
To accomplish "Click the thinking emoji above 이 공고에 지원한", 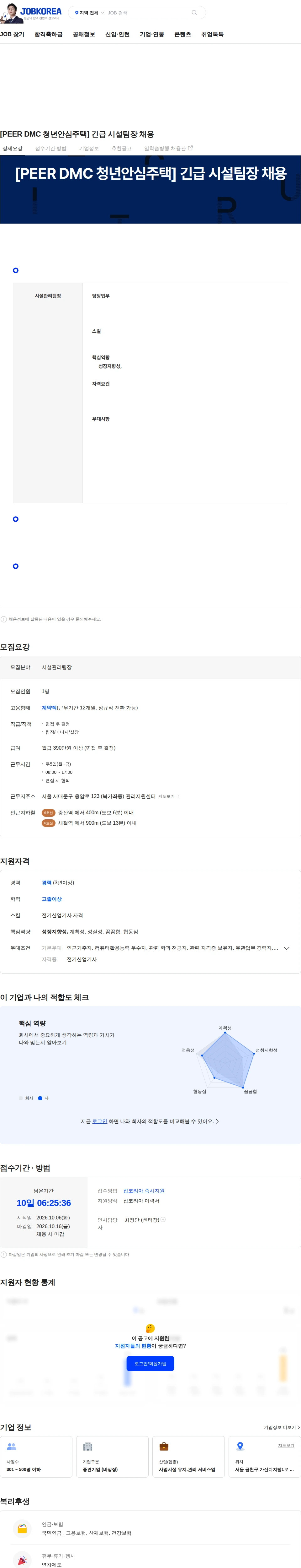I will point(150,1328).
